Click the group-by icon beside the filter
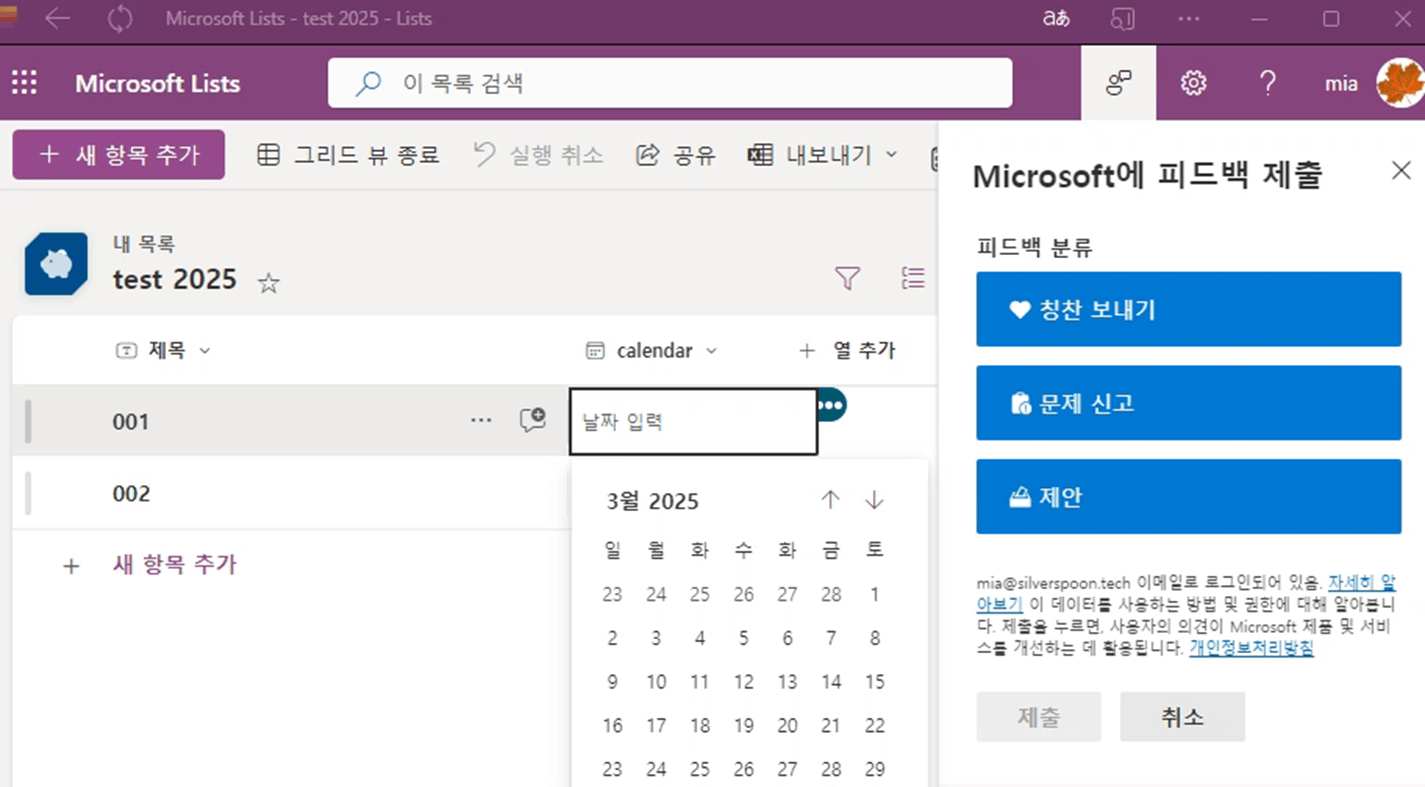The height and width of the screenshot is (787, 1425). 912,278
